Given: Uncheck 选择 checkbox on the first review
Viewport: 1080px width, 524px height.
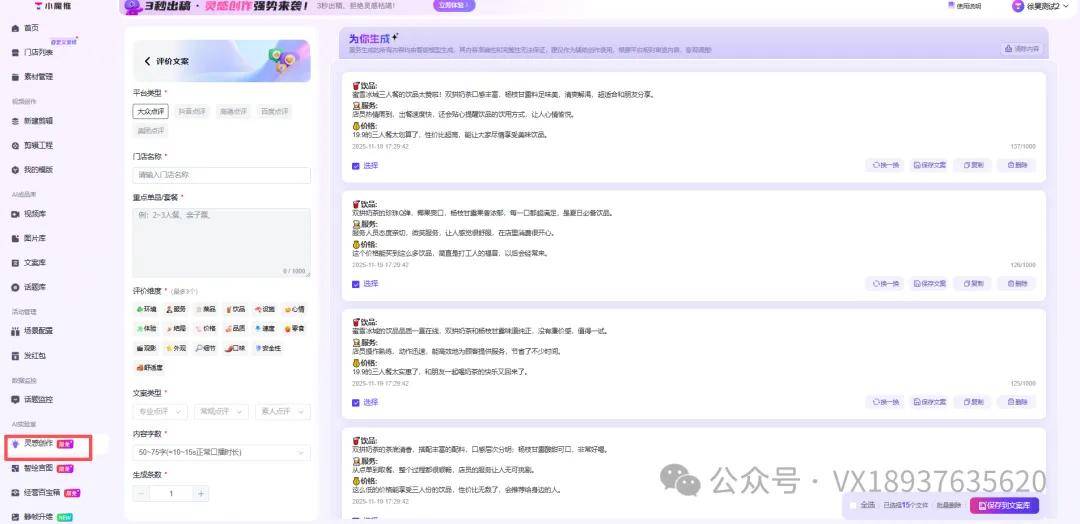Looking at the screenshot, I should point(356,166).
